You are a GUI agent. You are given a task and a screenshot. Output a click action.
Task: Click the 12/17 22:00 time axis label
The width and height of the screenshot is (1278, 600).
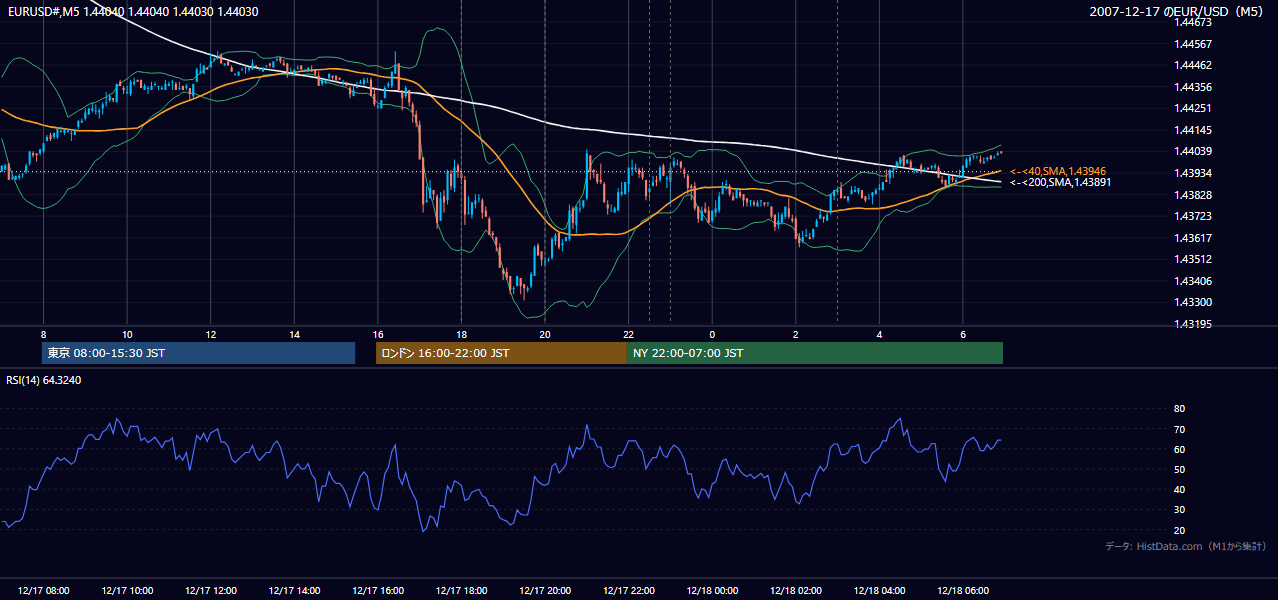629,591
